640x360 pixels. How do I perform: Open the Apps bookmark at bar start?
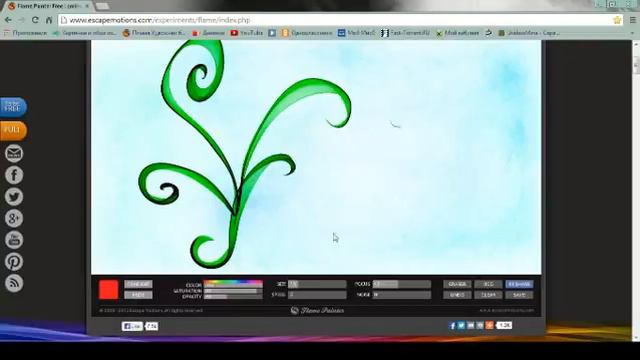[25, 33]
